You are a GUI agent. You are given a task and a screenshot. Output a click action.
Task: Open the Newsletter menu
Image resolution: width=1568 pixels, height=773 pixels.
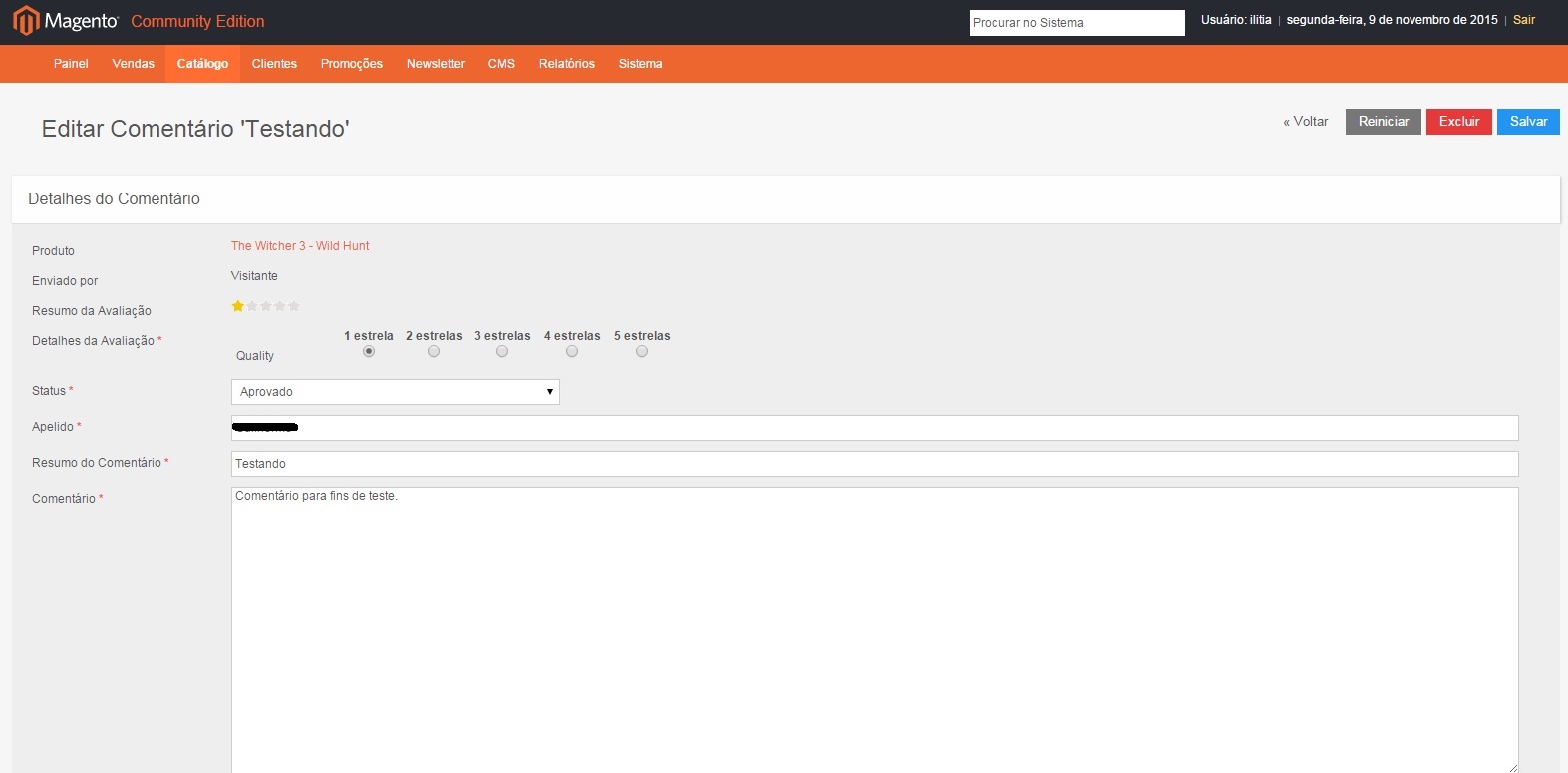point(436,64)
